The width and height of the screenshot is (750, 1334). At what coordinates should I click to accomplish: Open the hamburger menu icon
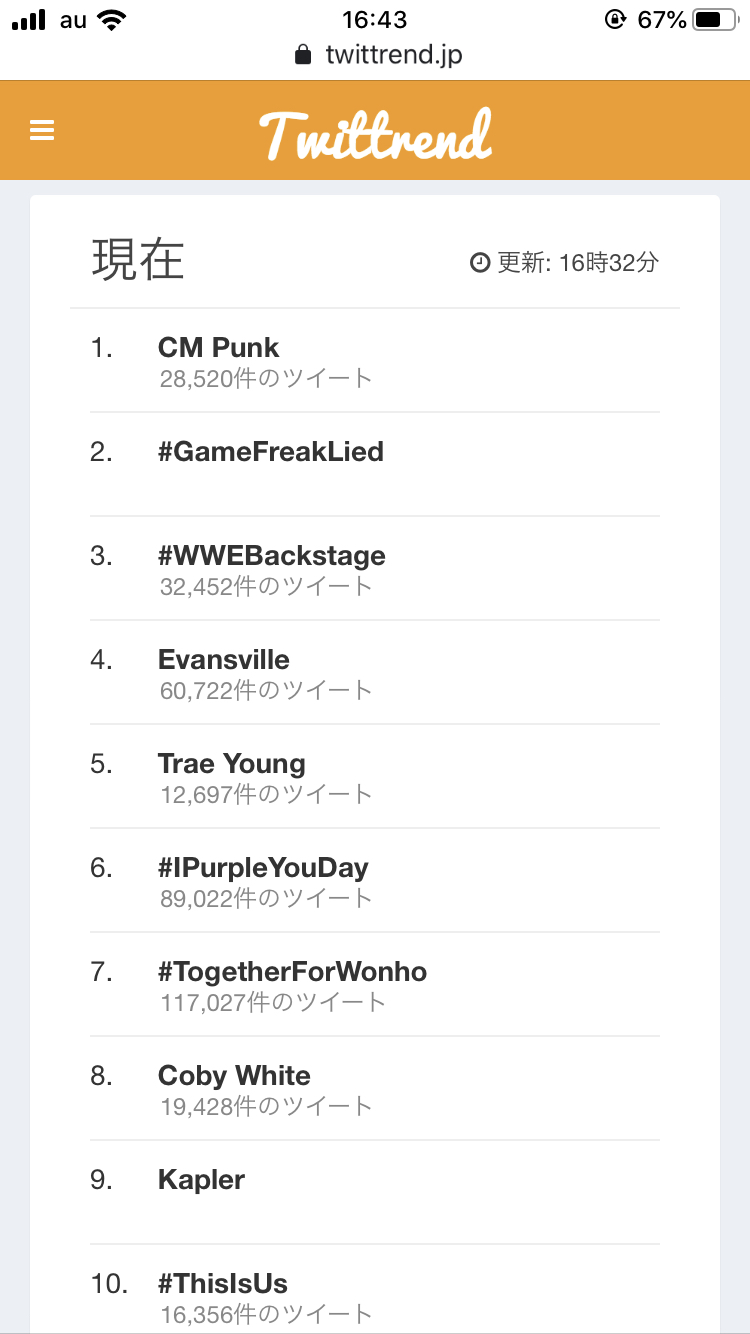coord(42,131)
